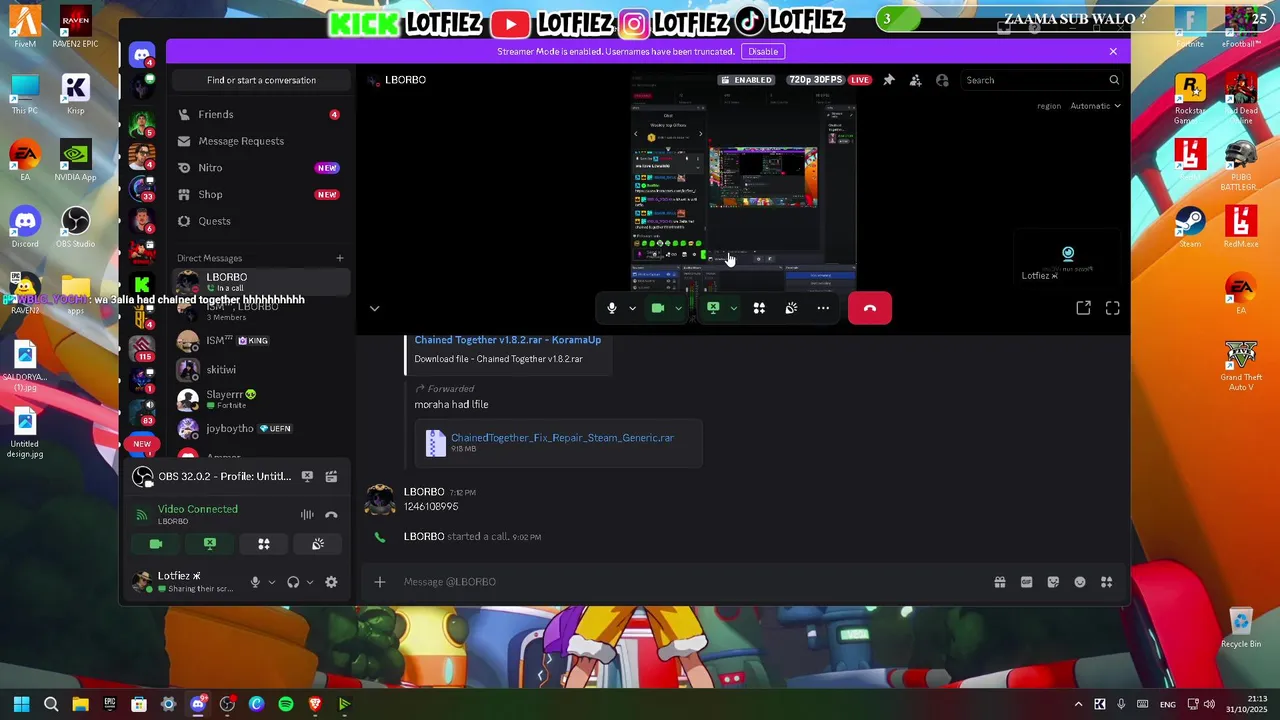Open the Shop page
Screen dimensions: 1280x720
pyautogui.click(x=260, y=194)
